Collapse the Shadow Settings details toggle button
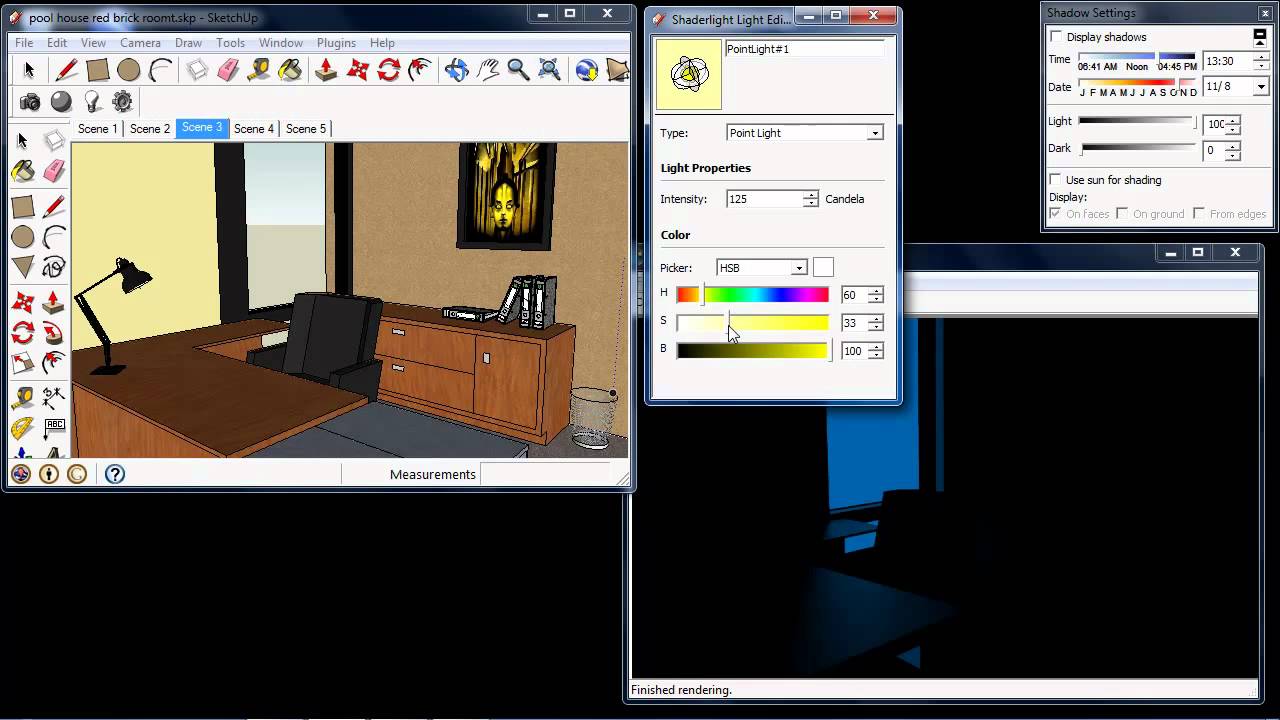 tap(1260, 36)
